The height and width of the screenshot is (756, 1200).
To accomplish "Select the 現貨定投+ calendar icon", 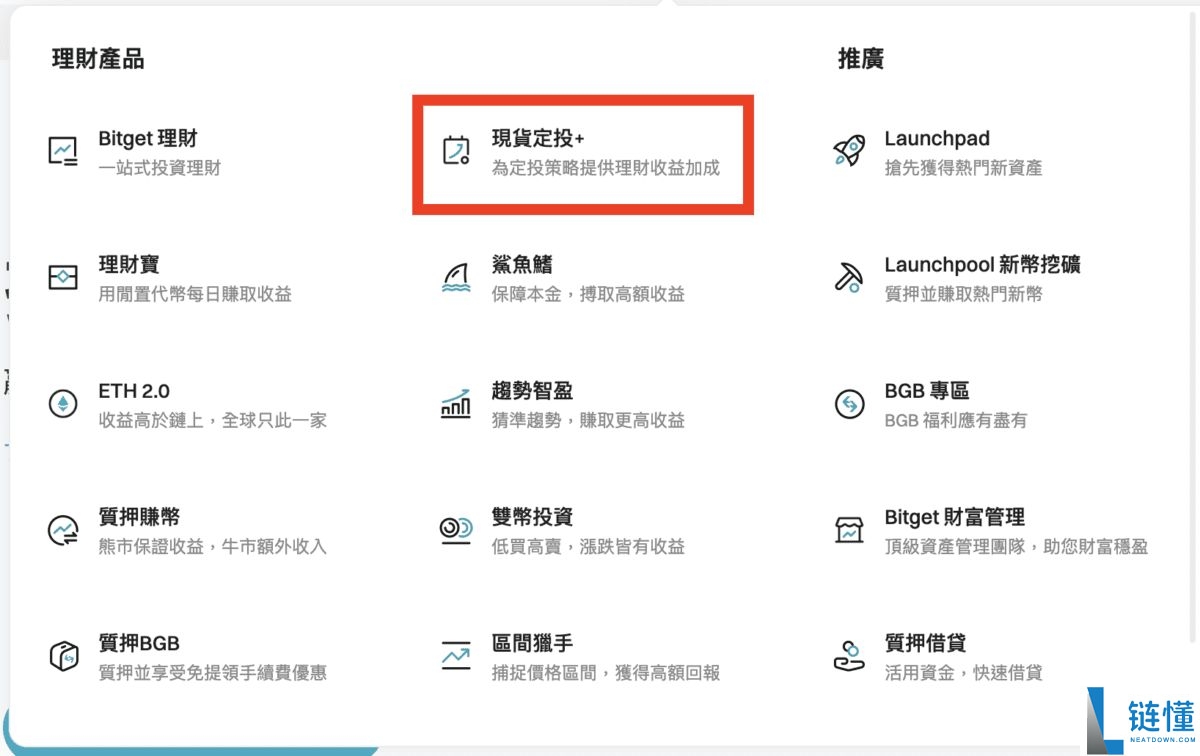I will click(x=457, y=152).
